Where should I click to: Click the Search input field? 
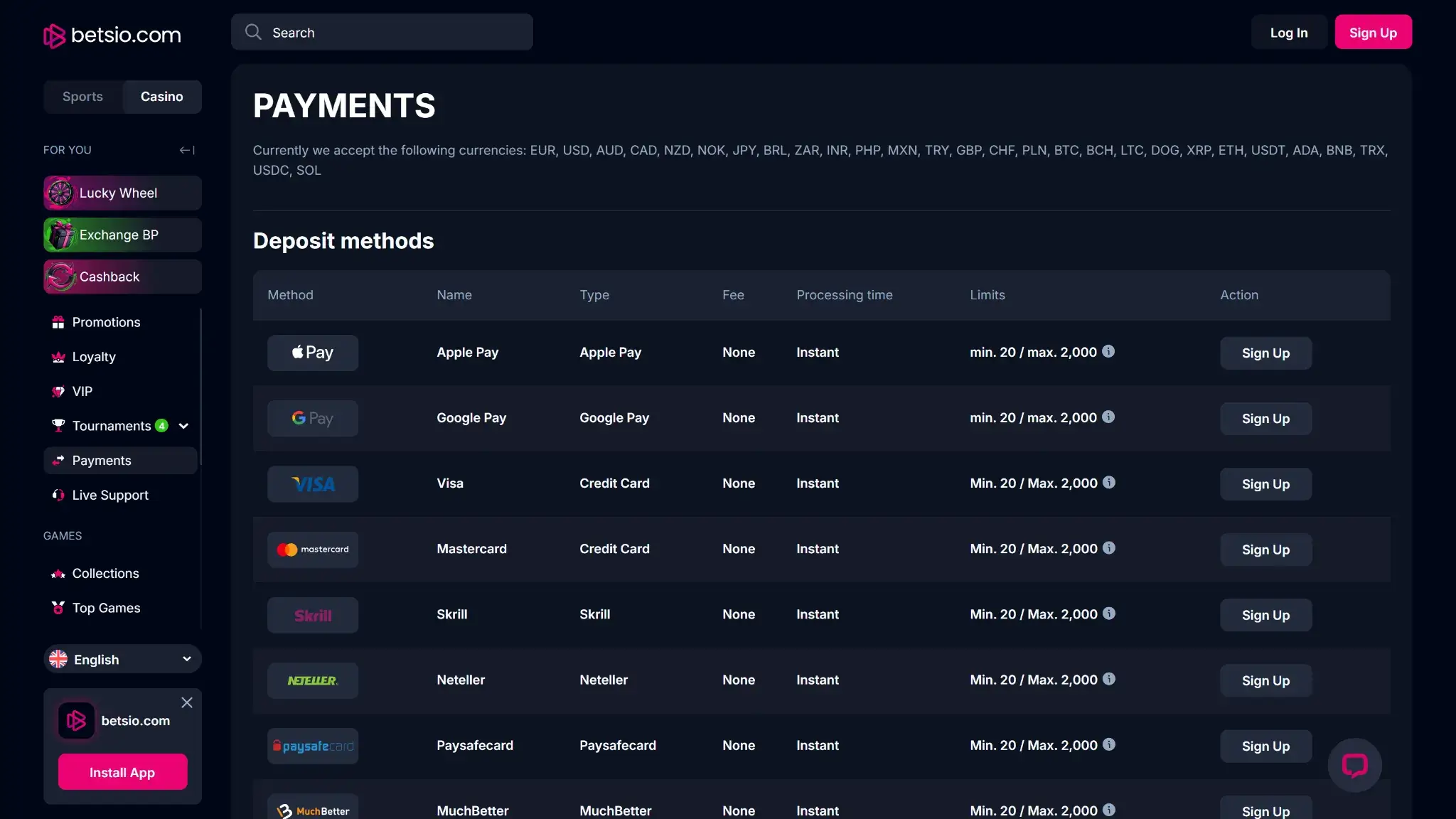click(x=398, y=33)
